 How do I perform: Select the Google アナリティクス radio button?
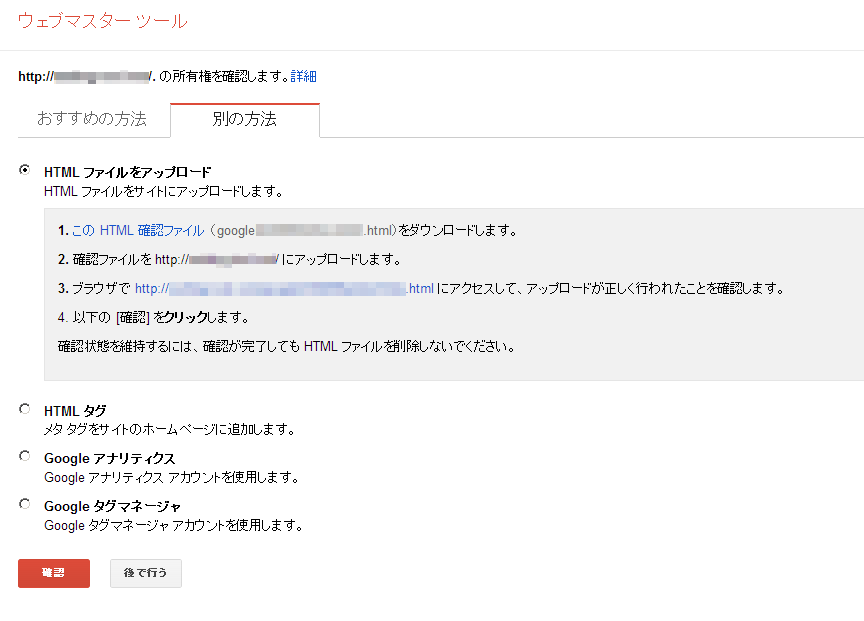point(25,456)
